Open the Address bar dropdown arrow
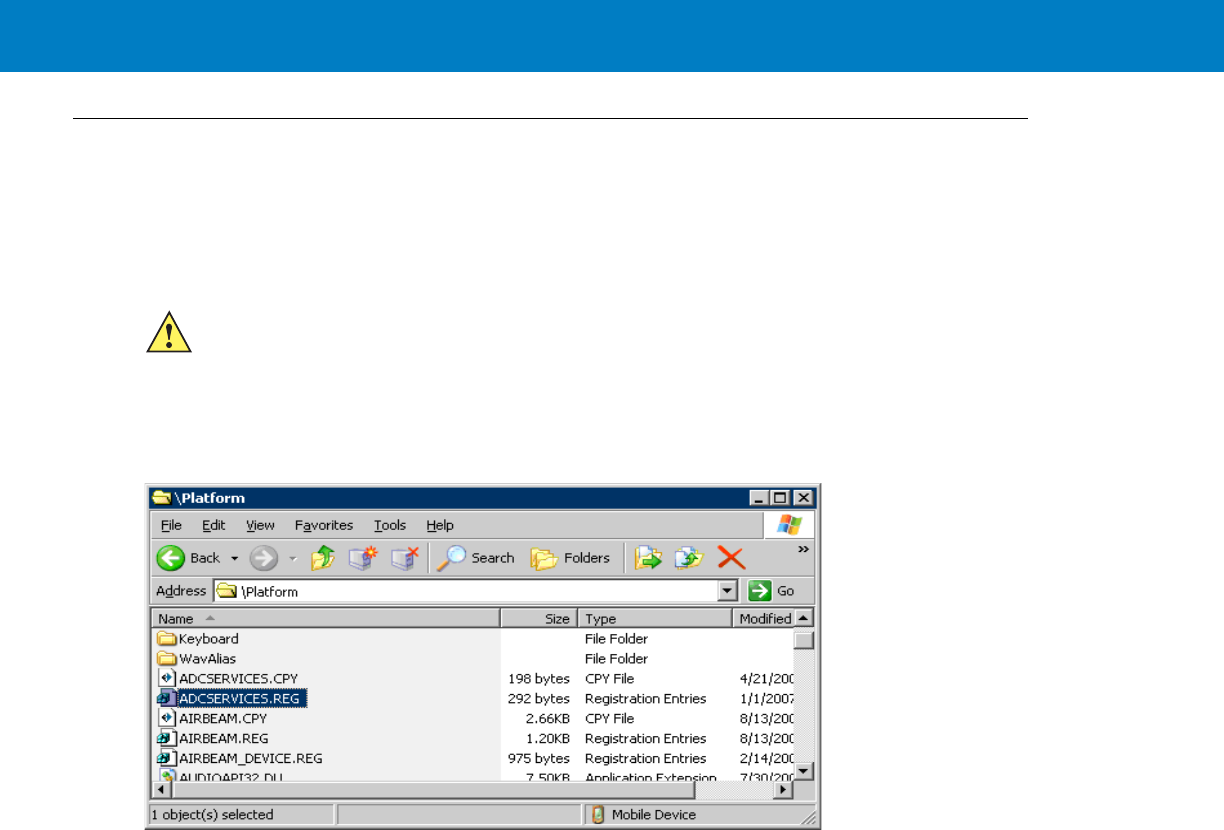 (x=729, y=591)
